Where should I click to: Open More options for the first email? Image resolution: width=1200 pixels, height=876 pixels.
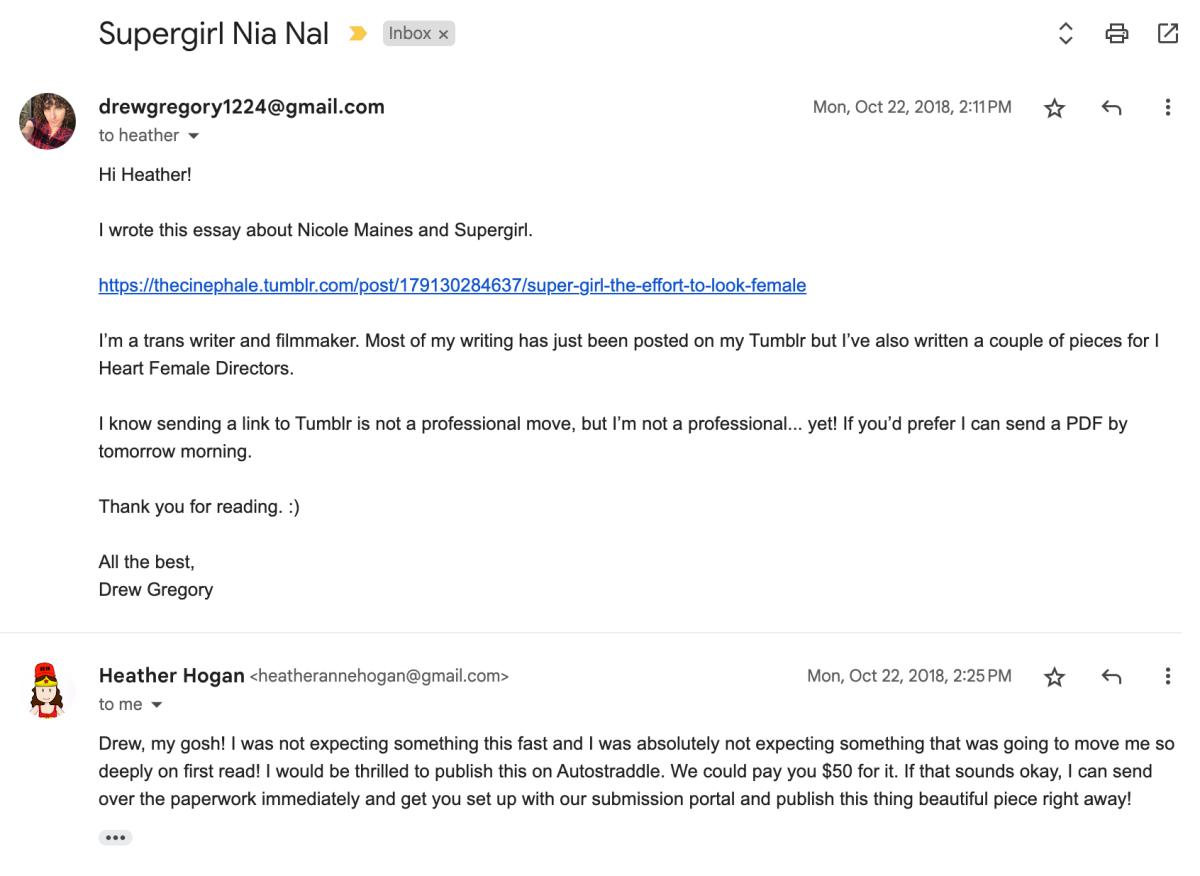(1167, 107)
